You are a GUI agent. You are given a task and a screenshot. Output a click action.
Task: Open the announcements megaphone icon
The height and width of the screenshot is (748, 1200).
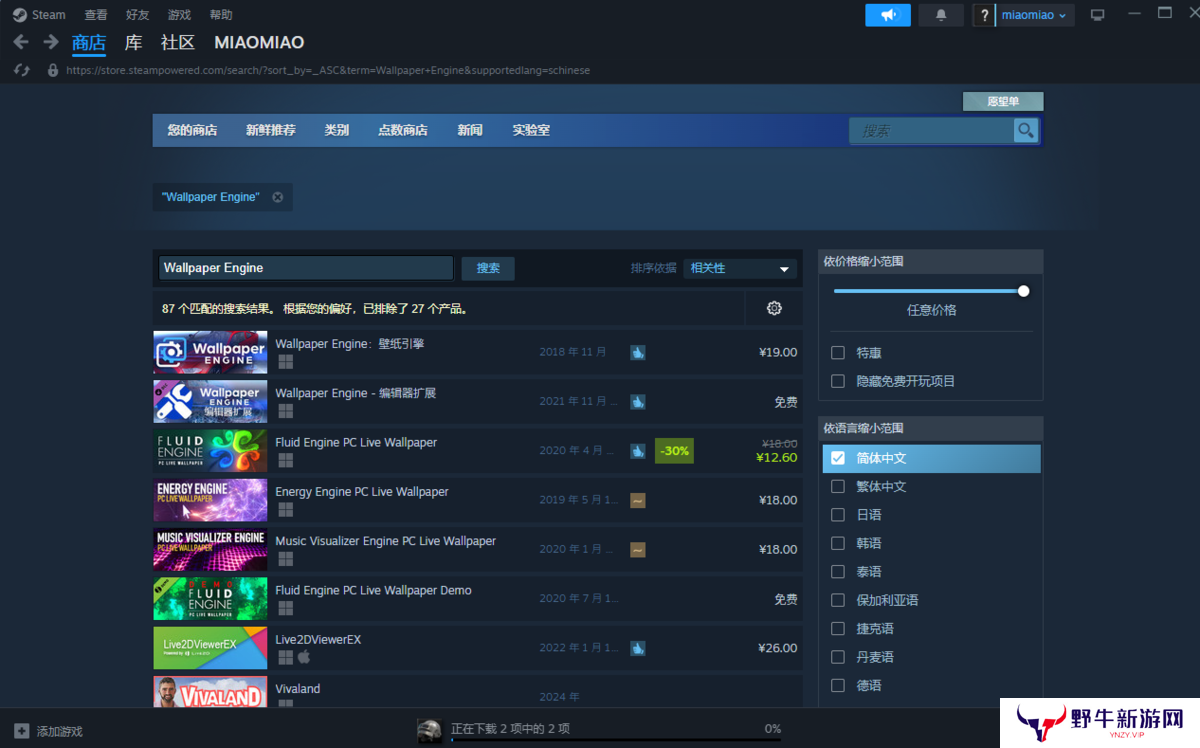888,15
